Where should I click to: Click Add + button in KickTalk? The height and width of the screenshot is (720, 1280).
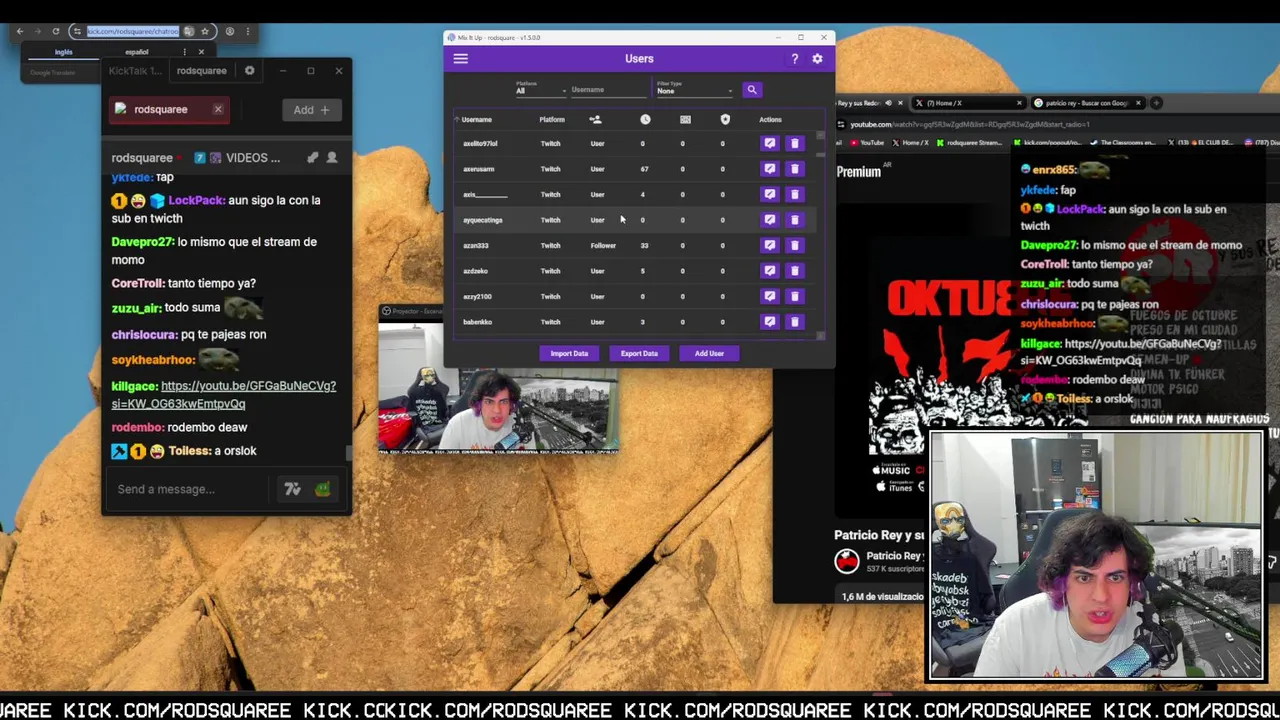coord(311,110)
